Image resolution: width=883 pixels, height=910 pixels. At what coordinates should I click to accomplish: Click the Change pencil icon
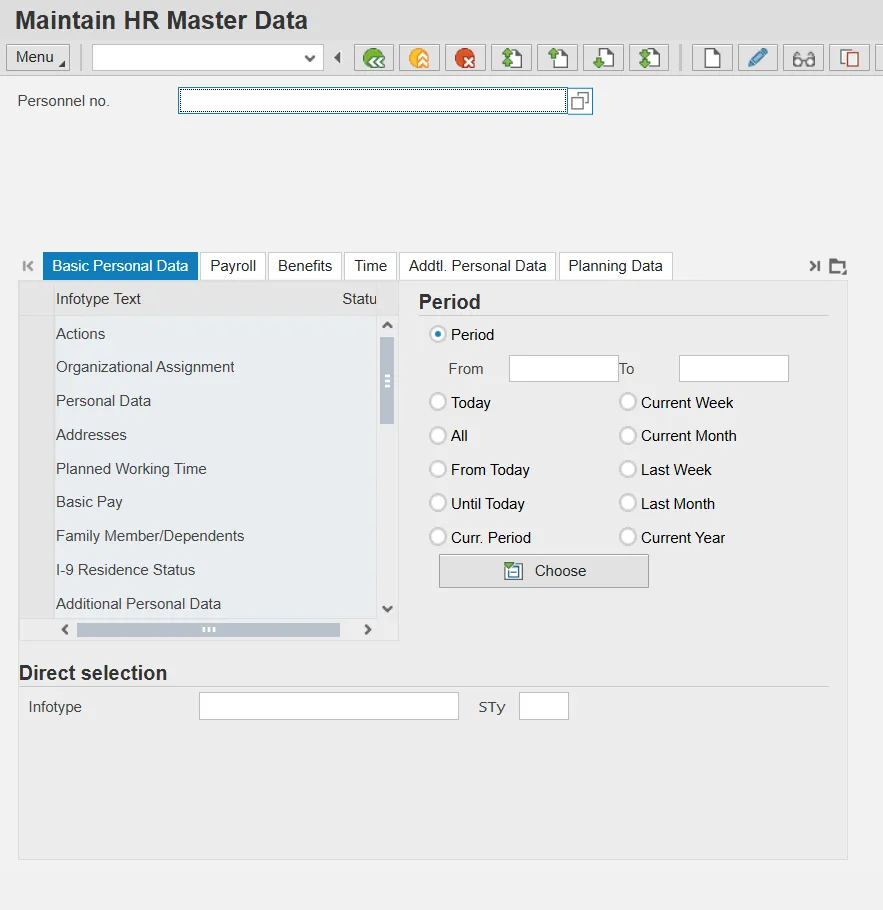758,58
